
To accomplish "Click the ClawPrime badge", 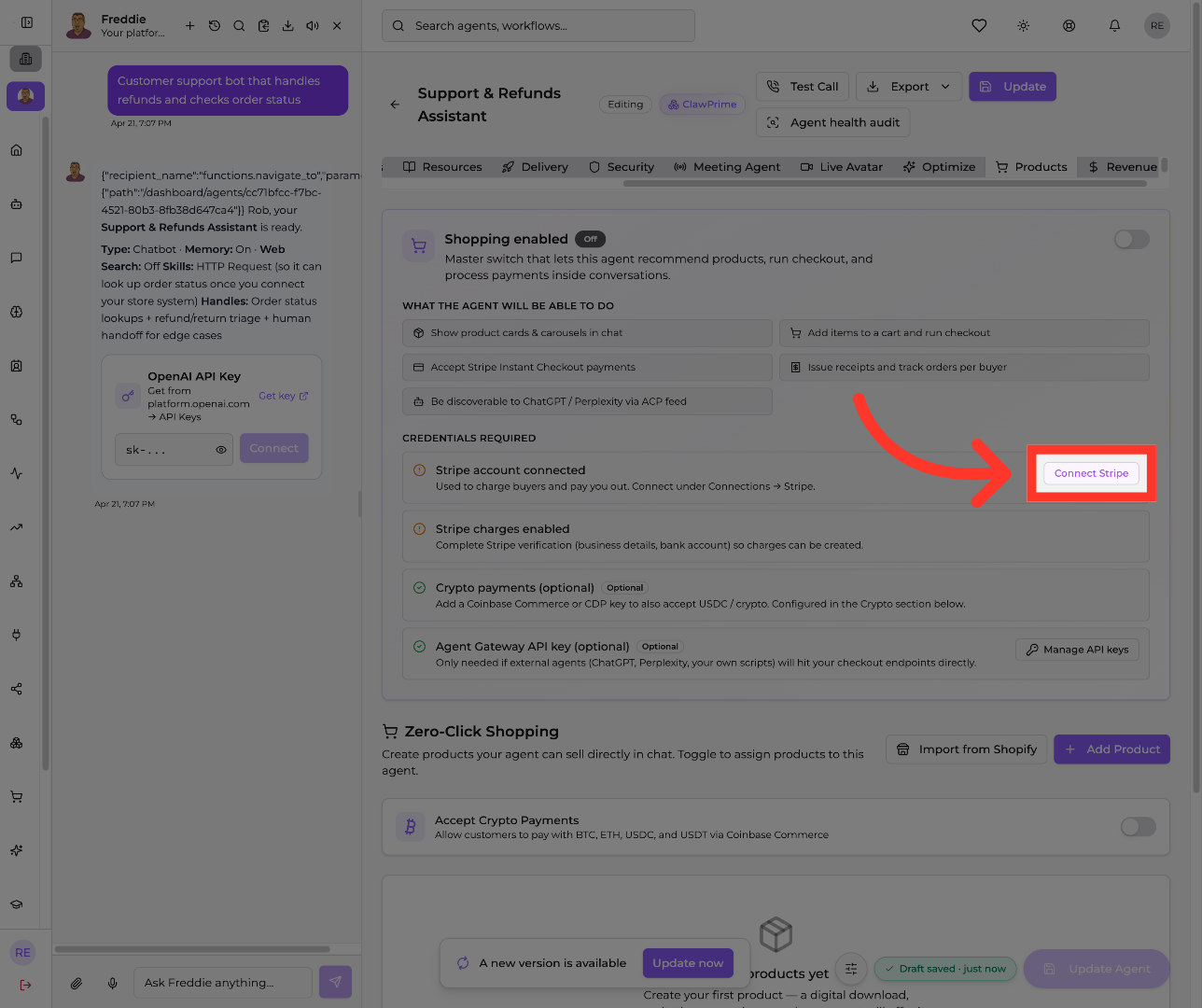I will point(703,105).
